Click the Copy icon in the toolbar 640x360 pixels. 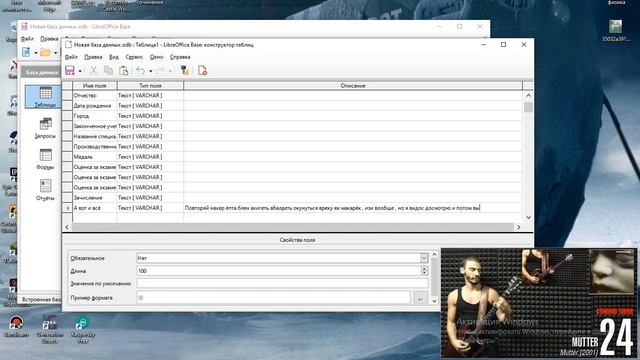[108, 71]
